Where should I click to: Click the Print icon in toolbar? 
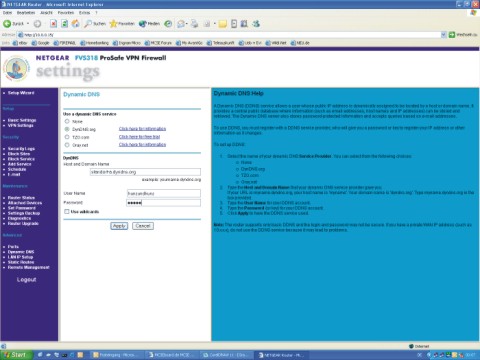tap(195, 24)
